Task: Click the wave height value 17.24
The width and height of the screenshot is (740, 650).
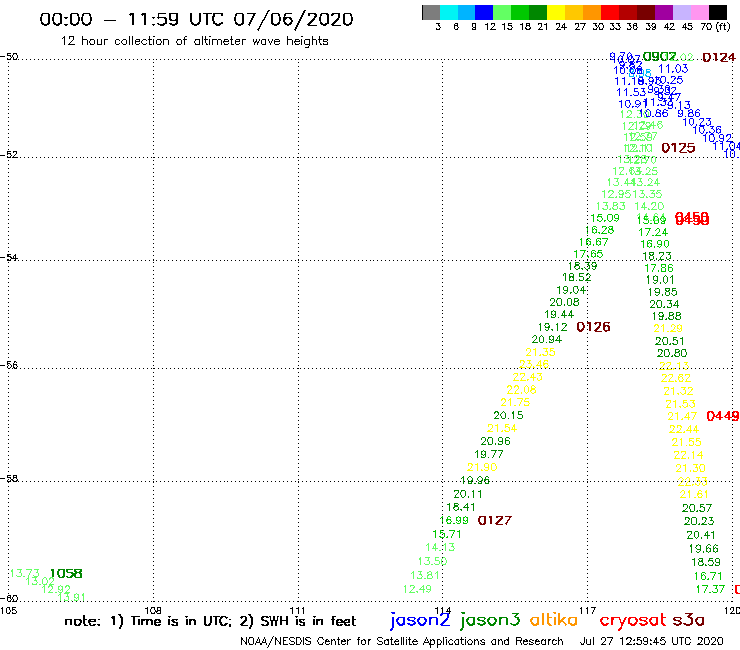Action: (653, 232)
